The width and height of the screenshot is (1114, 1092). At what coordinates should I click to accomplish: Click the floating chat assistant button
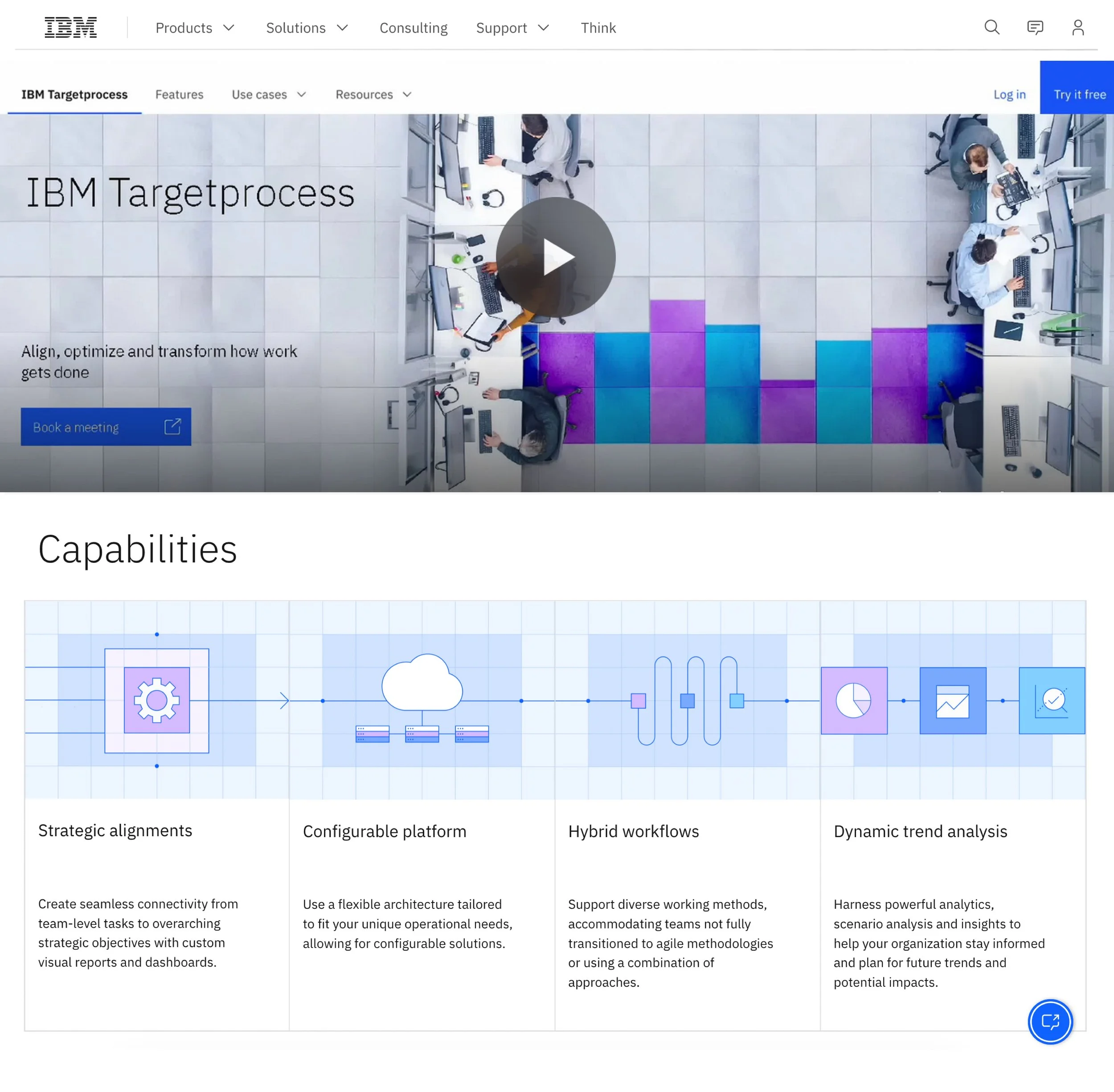1050,1022
